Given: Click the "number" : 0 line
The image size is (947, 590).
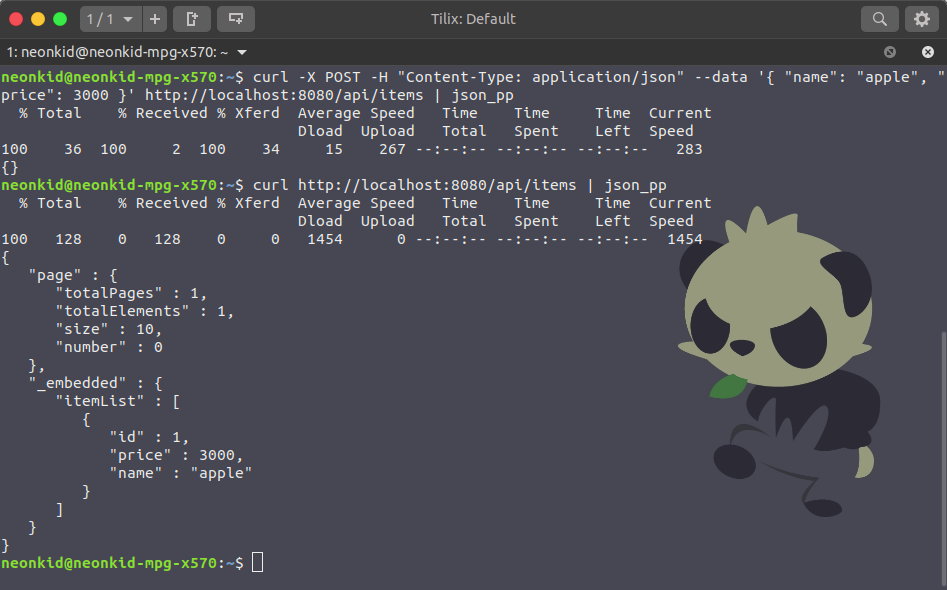Looking at the screenshot, I should click(109, 347).
